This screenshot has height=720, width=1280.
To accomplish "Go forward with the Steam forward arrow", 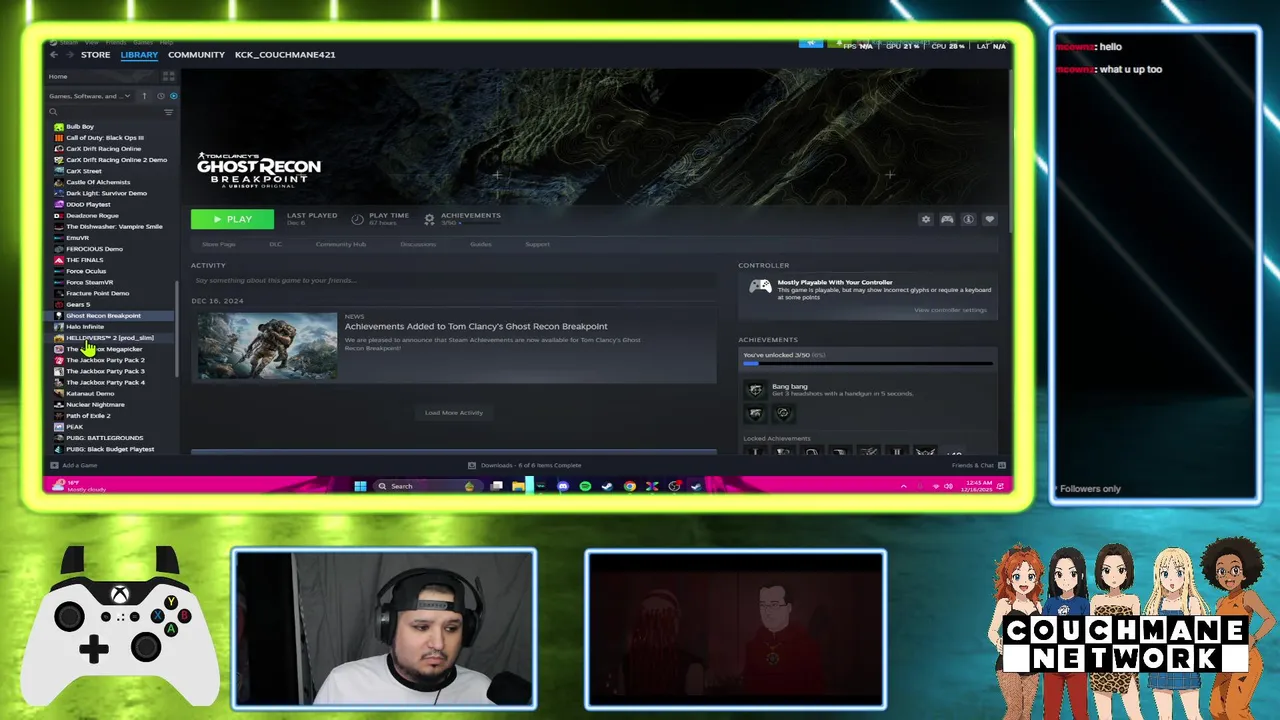I will pos(68,55).
